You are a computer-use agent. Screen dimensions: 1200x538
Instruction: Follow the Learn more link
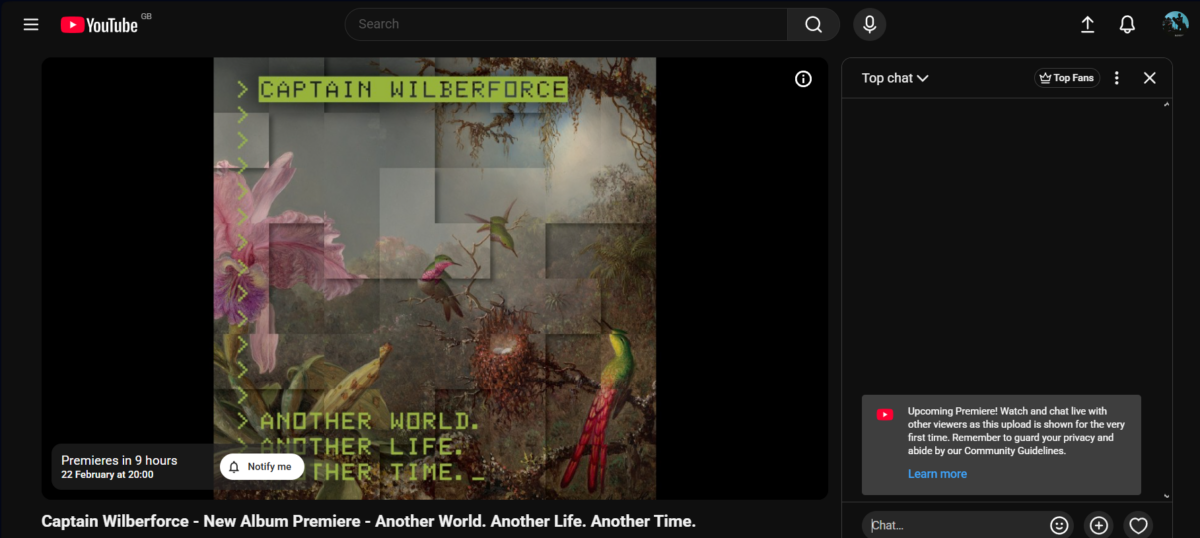pyautogui.click(x=937, y=474)
